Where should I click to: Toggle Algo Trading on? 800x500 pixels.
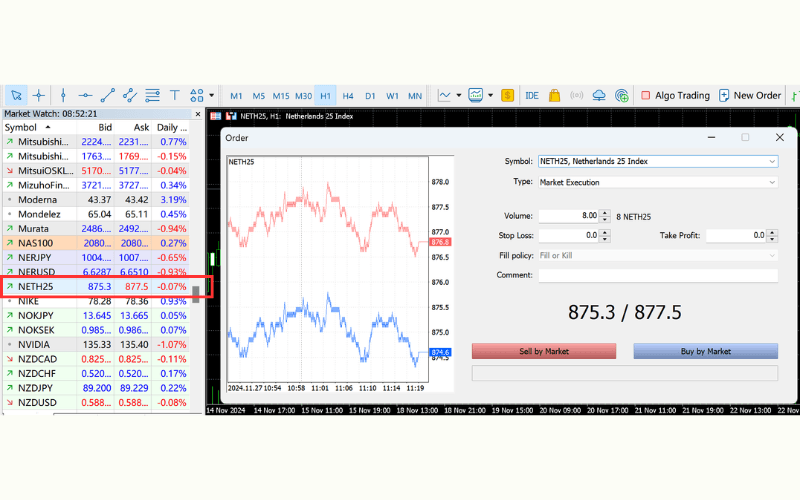pos(674,96)
